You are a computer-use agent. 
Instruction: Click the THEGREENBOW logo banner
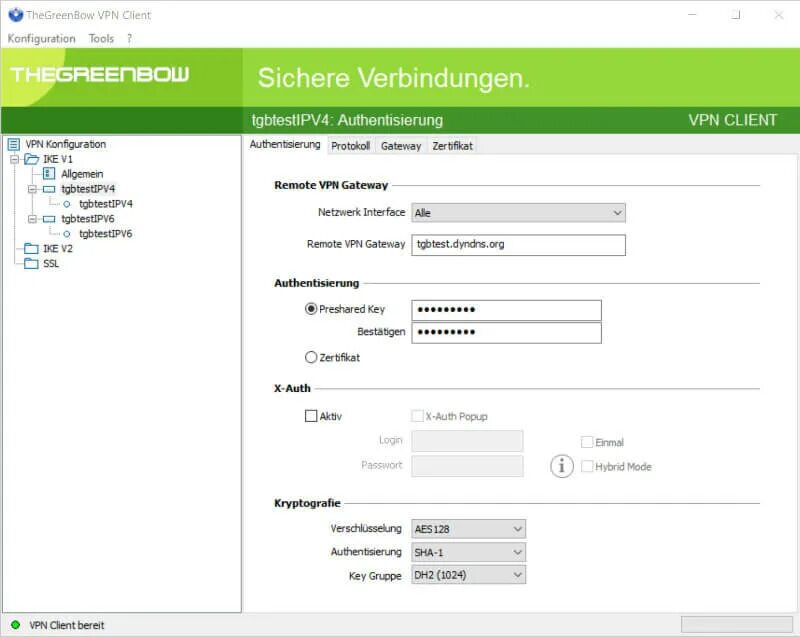[x=100, y=74]
